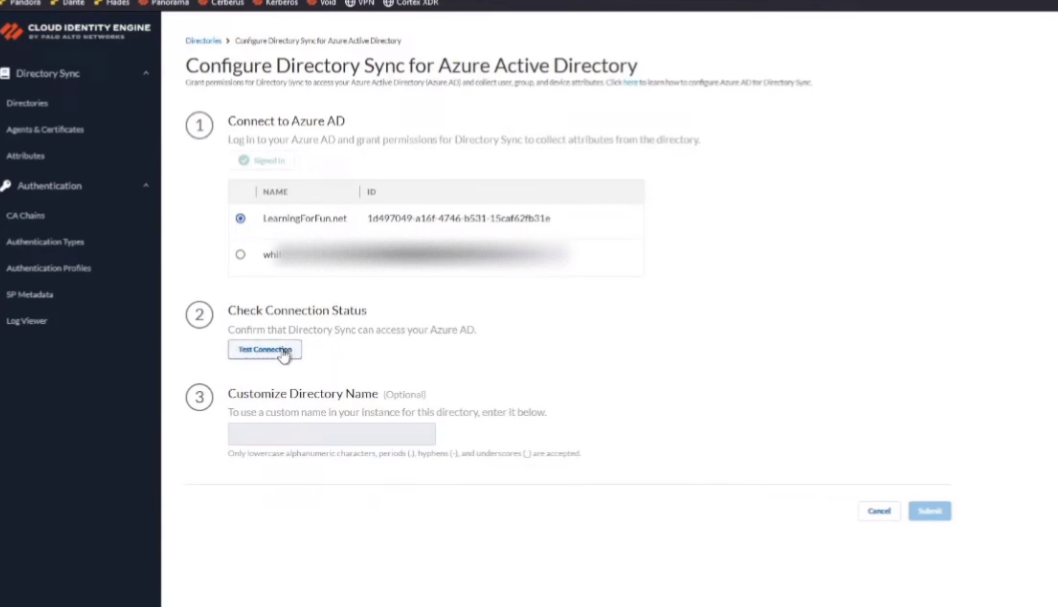Collapse the Directory Sync section chevron
This screenshot has height=607, width=1058.
[146, 73]
